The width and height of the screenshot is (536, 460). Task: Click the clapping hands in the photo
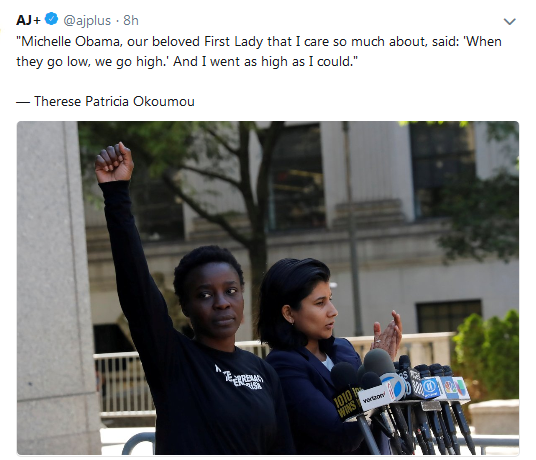tap(388, 333)
